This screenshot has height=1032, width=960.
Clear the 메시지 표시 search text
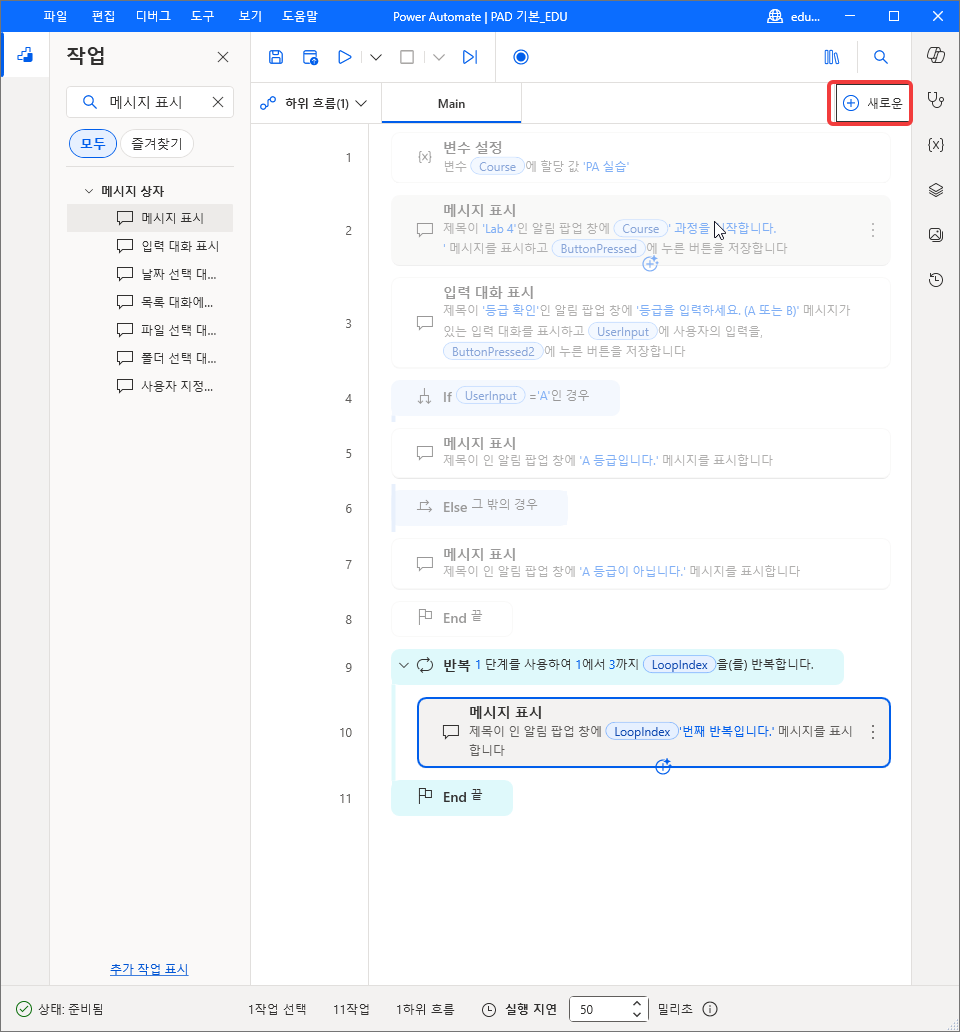click(218, 102)
